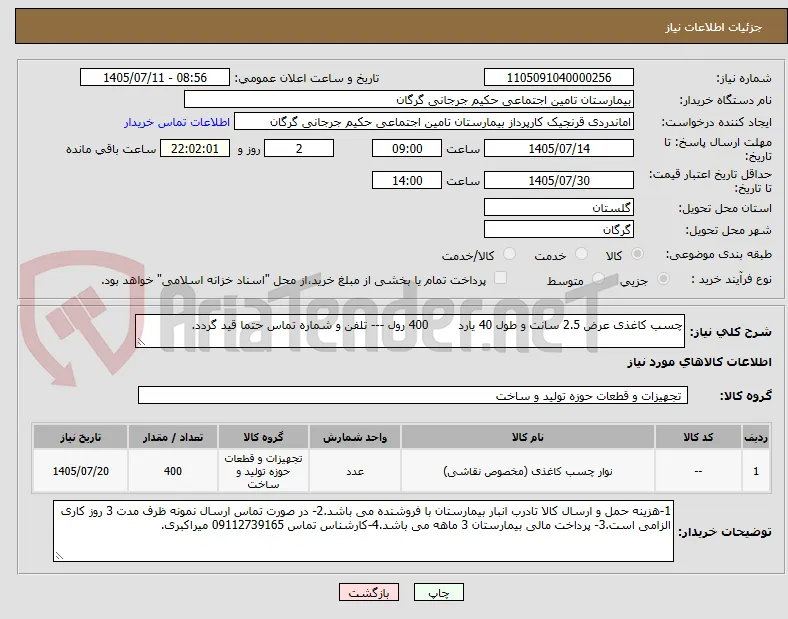Select the جزیی purchase type radio
The width and height of the screenshot is (788, 619).
coord(663,278)
